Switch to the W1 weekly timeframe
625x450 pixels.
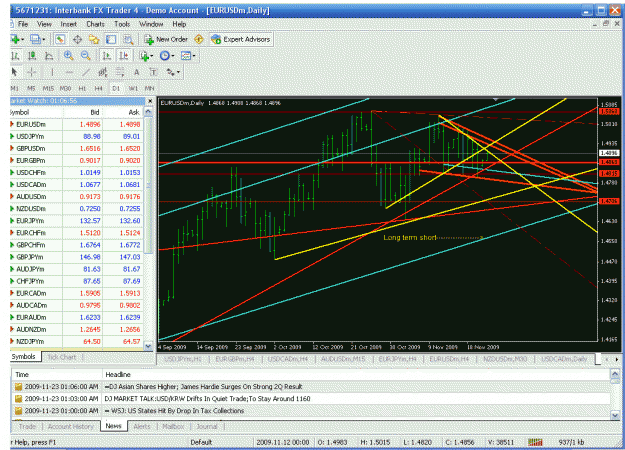[x=133, y=88]
